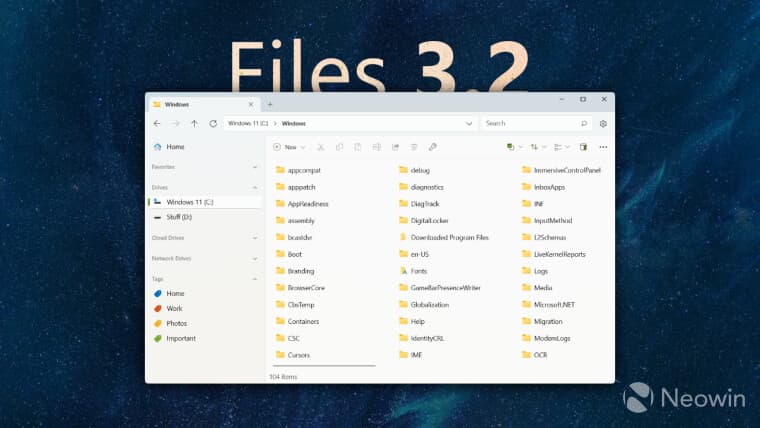Click the search magnifier icon
The image size is (760, 428).
584,124
